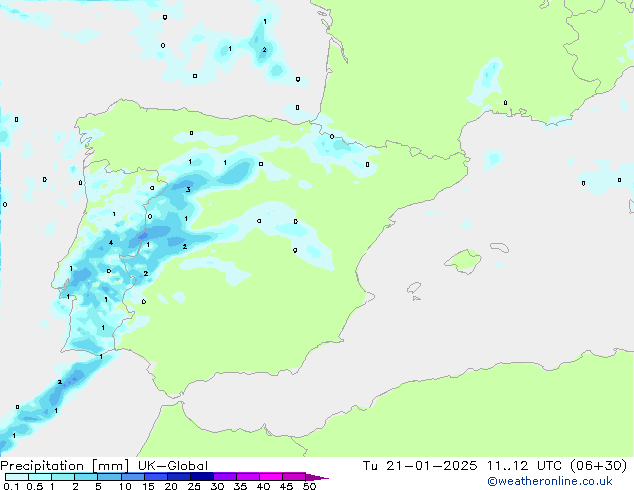This screenshot has width=634, height=490.
Task: Click the 20–25 mm dark blue swatch
Action: (x=178, y=477)
